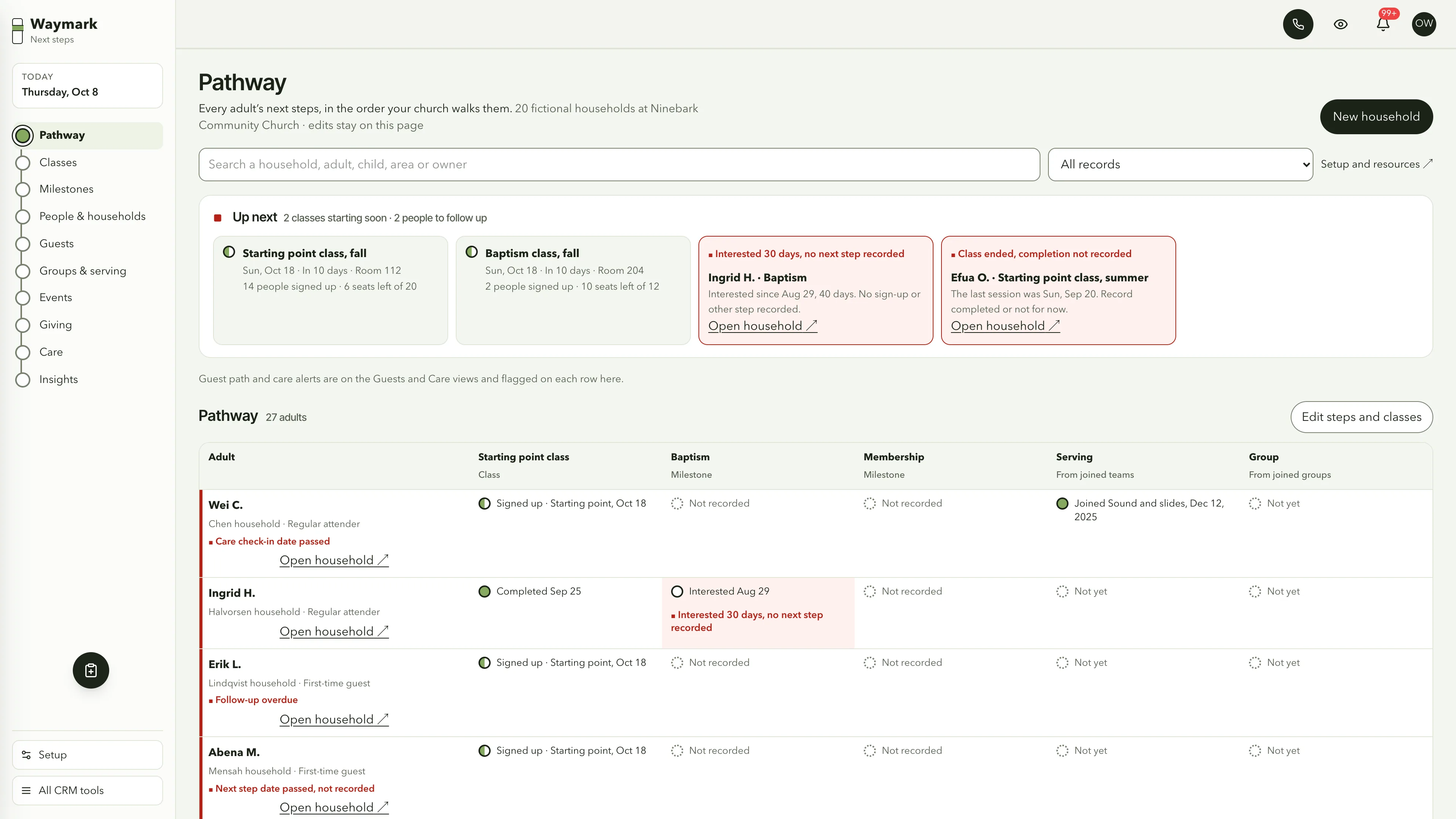Click Ingrid H.'s Completed Sep 25 status icon
The height and width of the screenshot is (819, 1456).
485,591
